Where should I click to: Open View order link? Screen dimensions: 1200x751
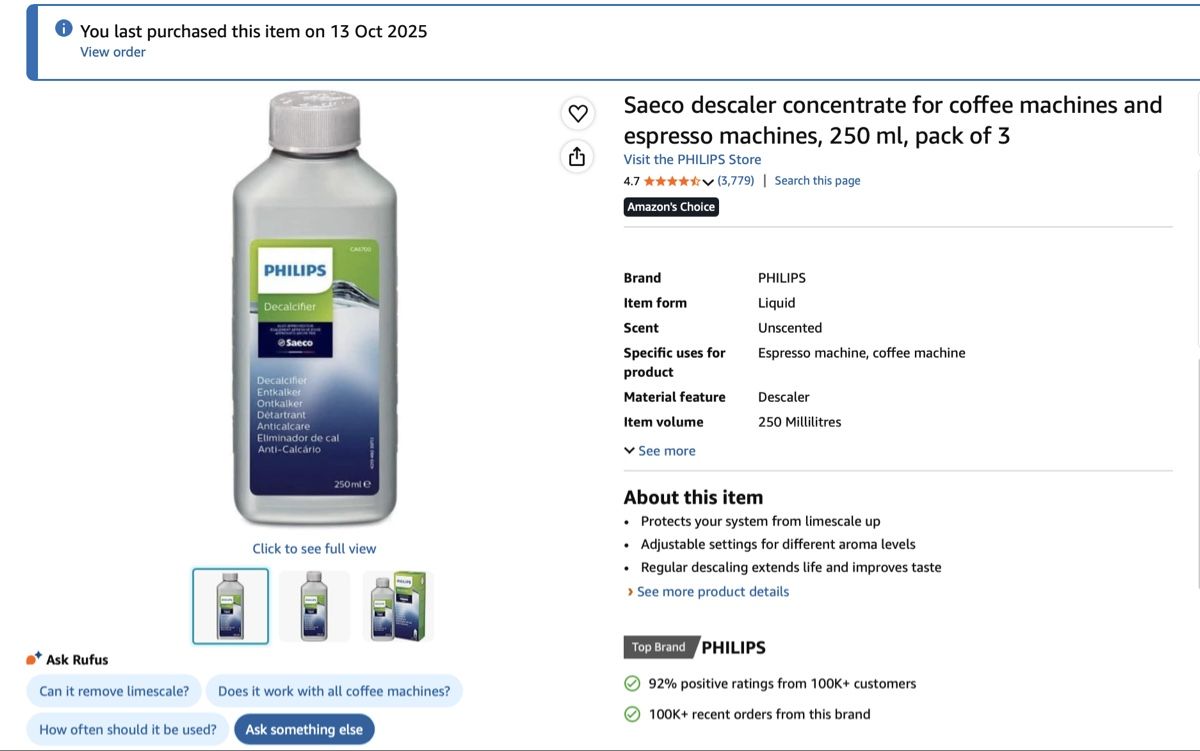click(x=113, y=52)
